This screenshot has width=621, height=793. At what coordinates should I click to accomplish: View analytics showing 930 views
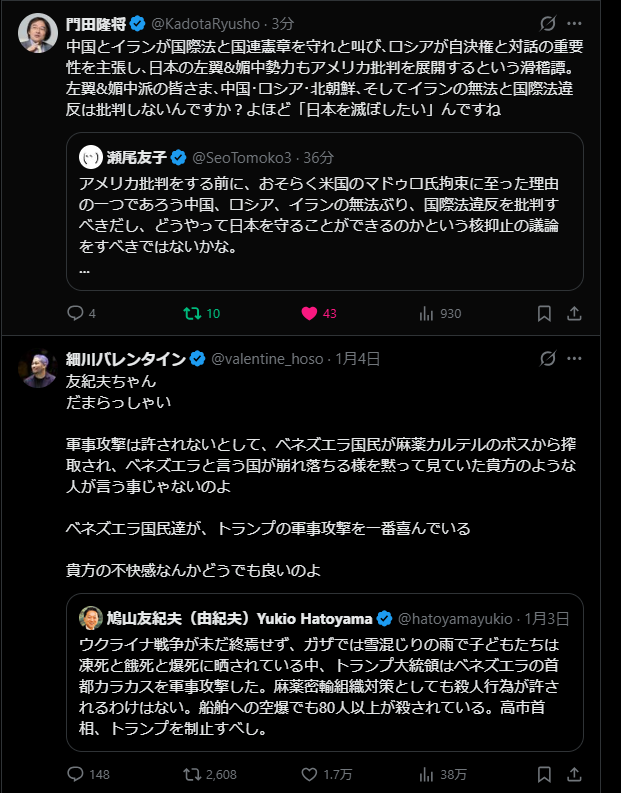pyautogui.click(x=425, y=313)
